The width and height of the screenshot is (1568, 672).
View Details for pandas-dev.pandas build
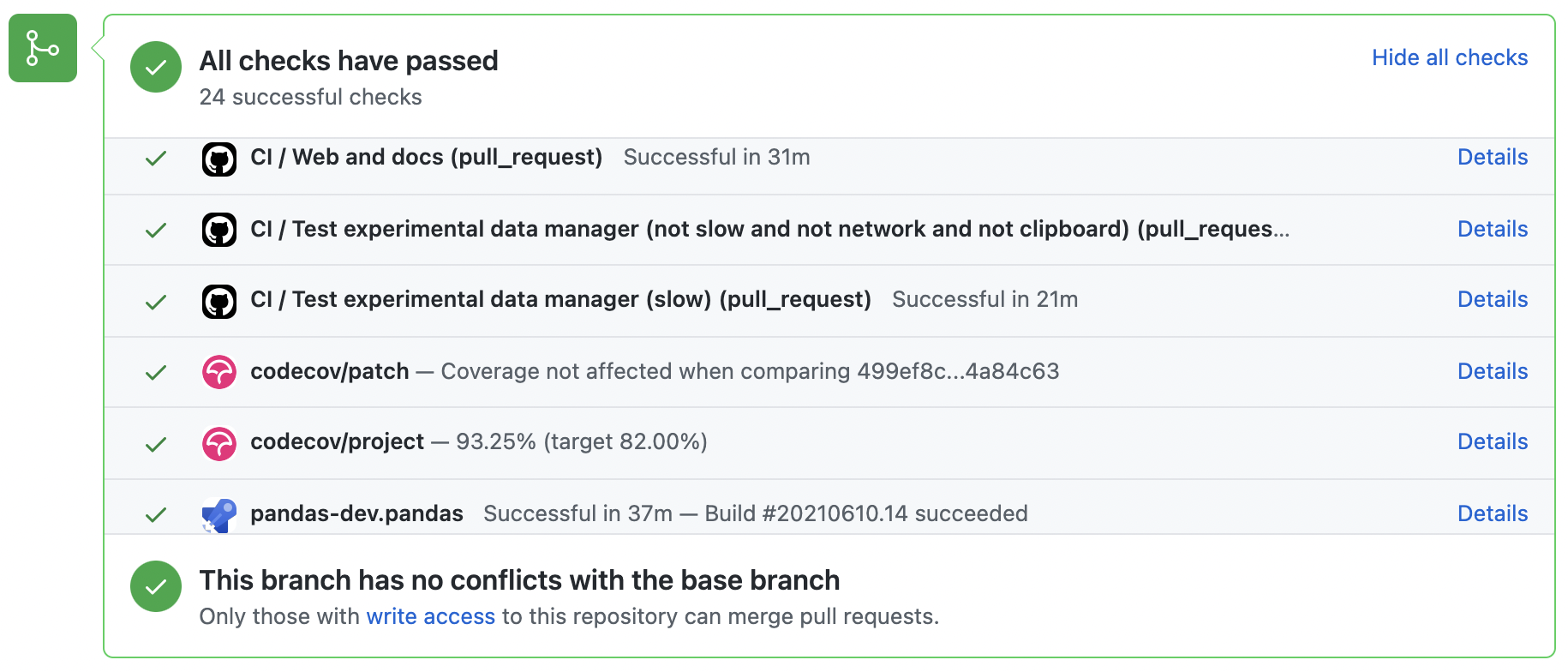click(x=1493, y=513)
